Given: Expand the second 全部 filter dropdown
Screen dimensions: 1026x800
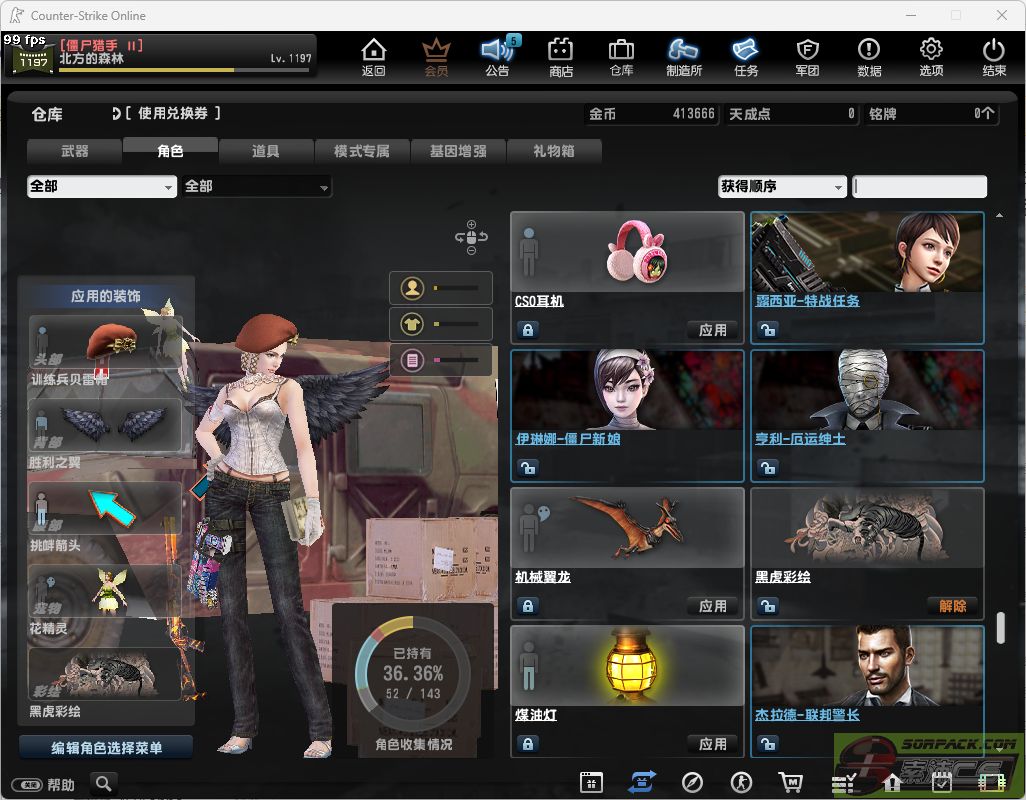Looking at the screenshot, I should point(257,187).
